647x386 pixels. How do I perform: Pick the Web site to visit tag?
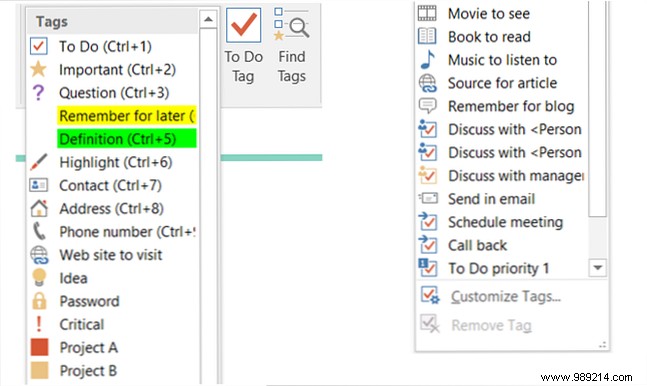tap(111, 255)
